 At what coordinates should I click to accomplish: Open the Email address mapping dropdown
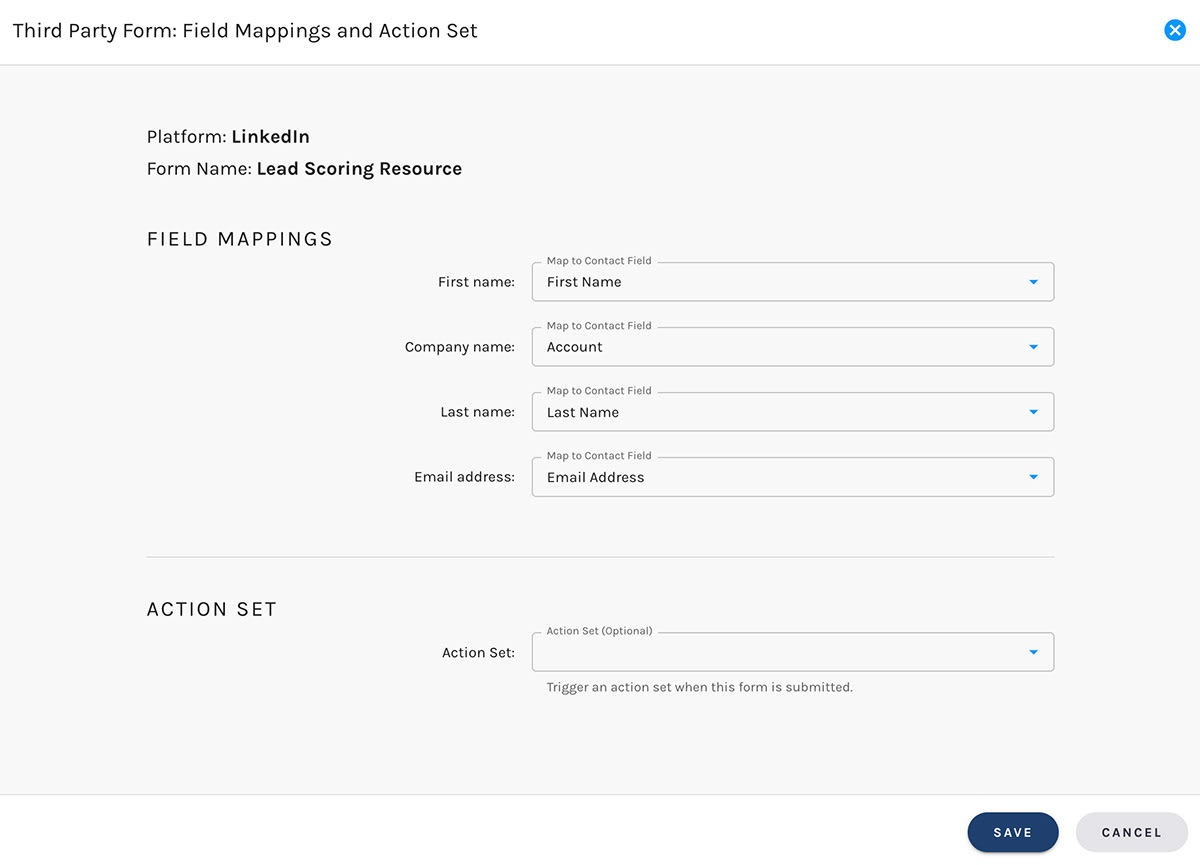(790, 477)
